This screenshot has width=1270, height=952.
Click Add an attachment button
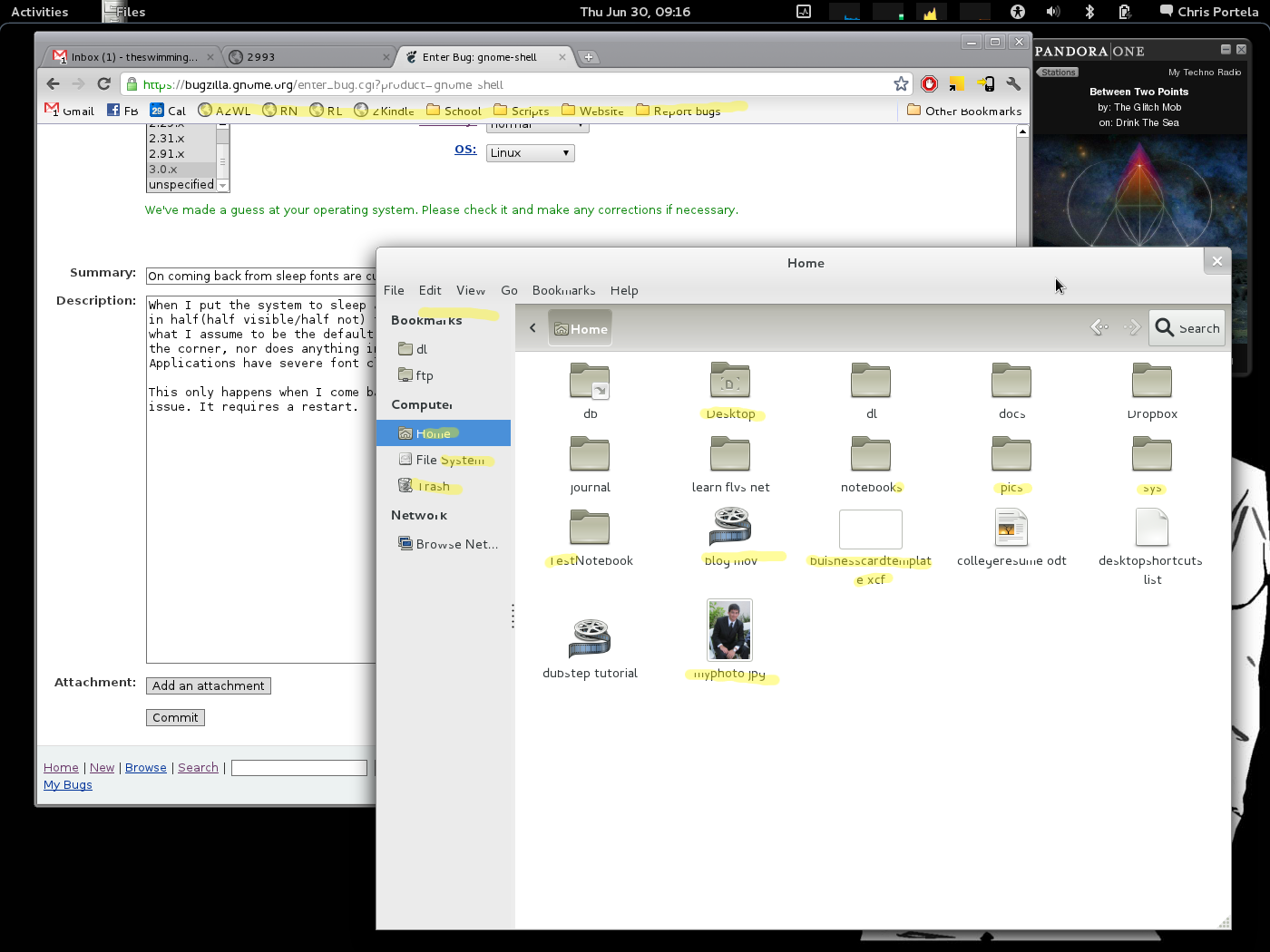(x=209, y=685)
